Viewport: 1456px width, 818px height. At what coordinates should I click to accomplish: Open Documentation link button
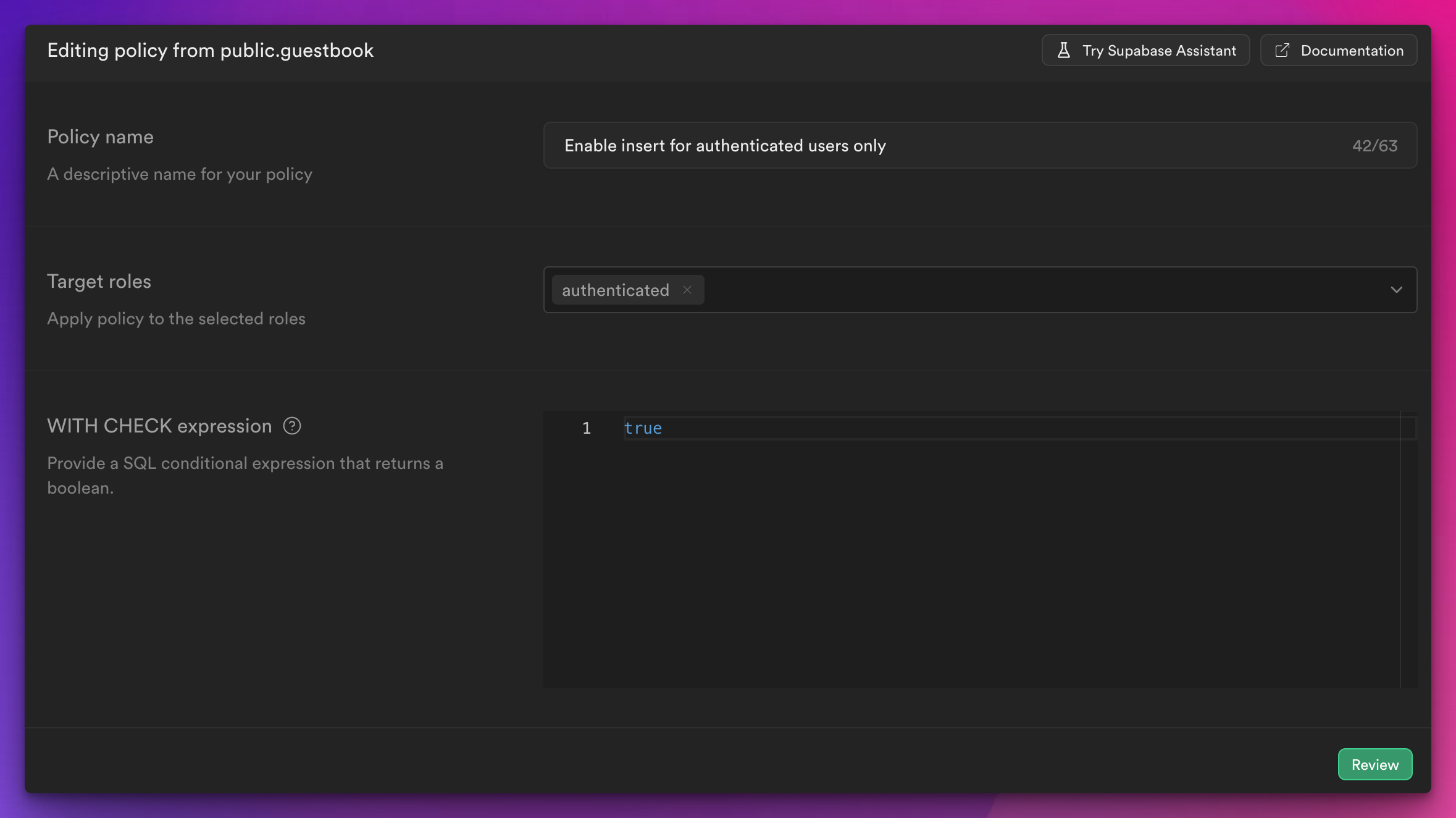point(1338,50)
